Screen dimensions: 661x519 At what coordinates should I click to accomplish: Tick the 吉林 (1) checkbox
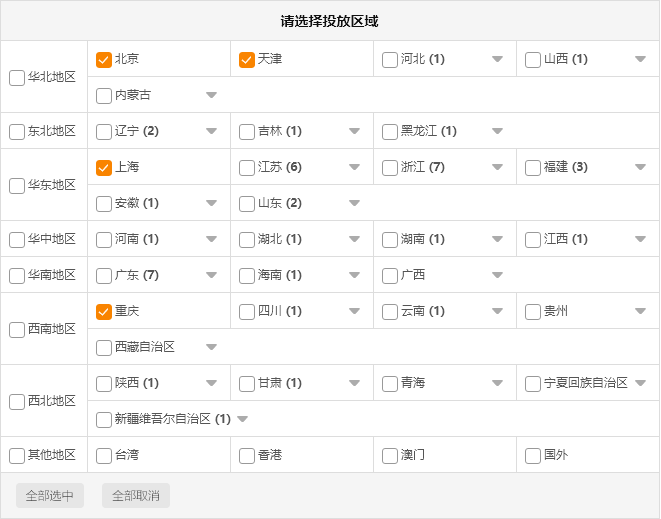coord(247,132)
